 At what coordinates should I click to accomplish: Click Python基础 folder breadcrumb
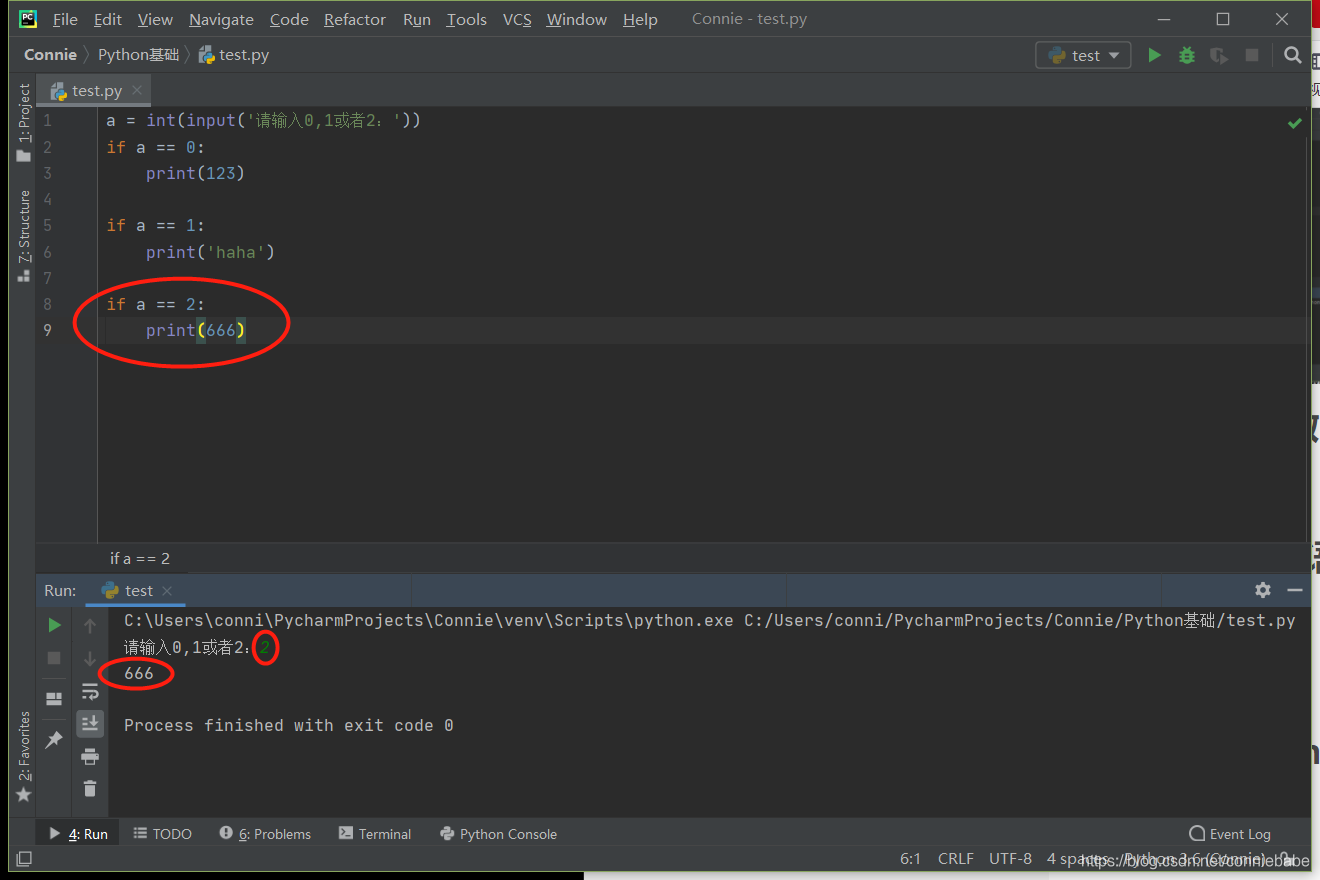(x=138, y=55)
